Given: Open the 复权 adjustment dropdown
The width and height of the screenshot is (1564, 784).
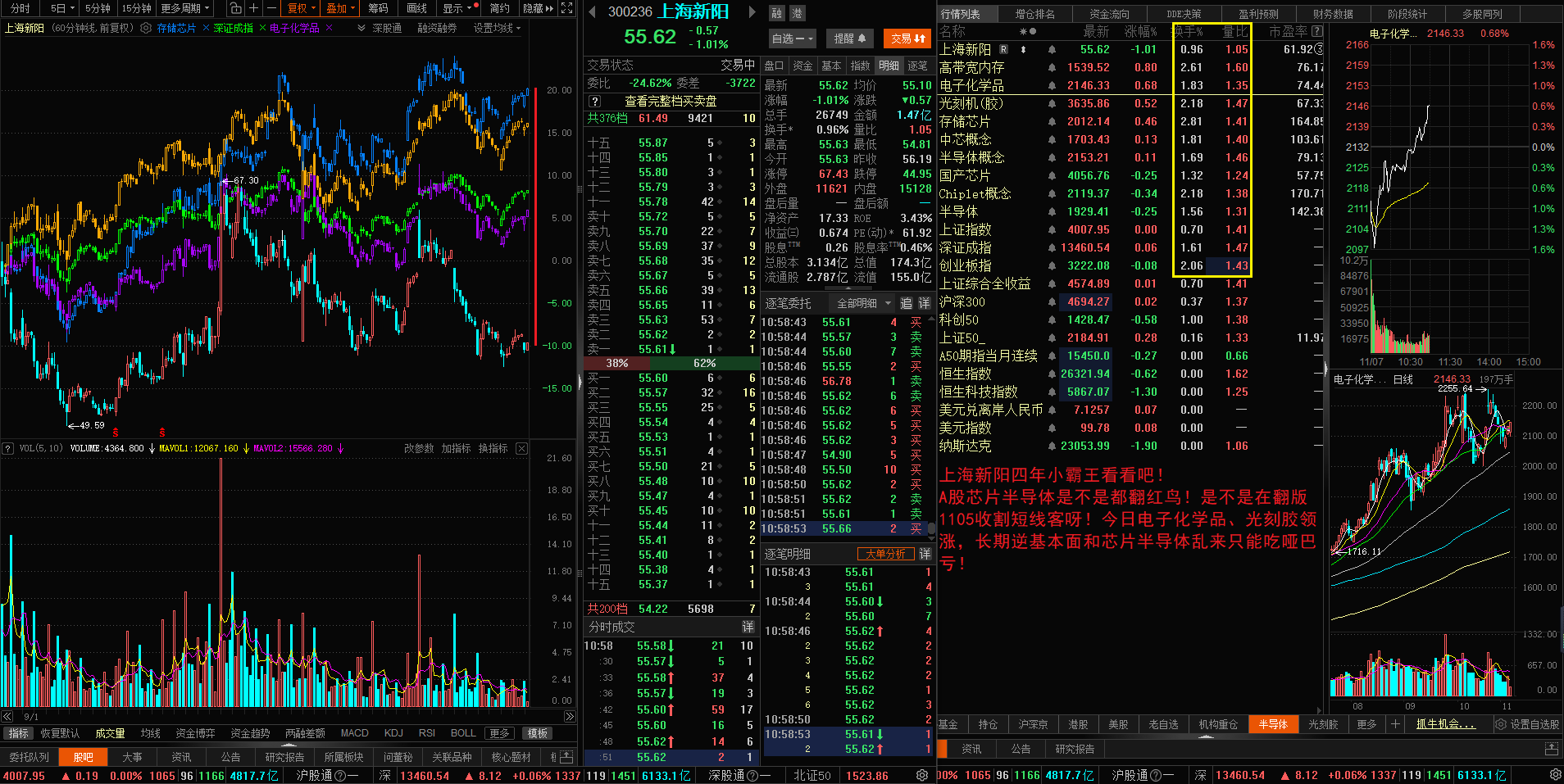Looking at the screenshot, I should pyautogui.click(x=301, y=8).
